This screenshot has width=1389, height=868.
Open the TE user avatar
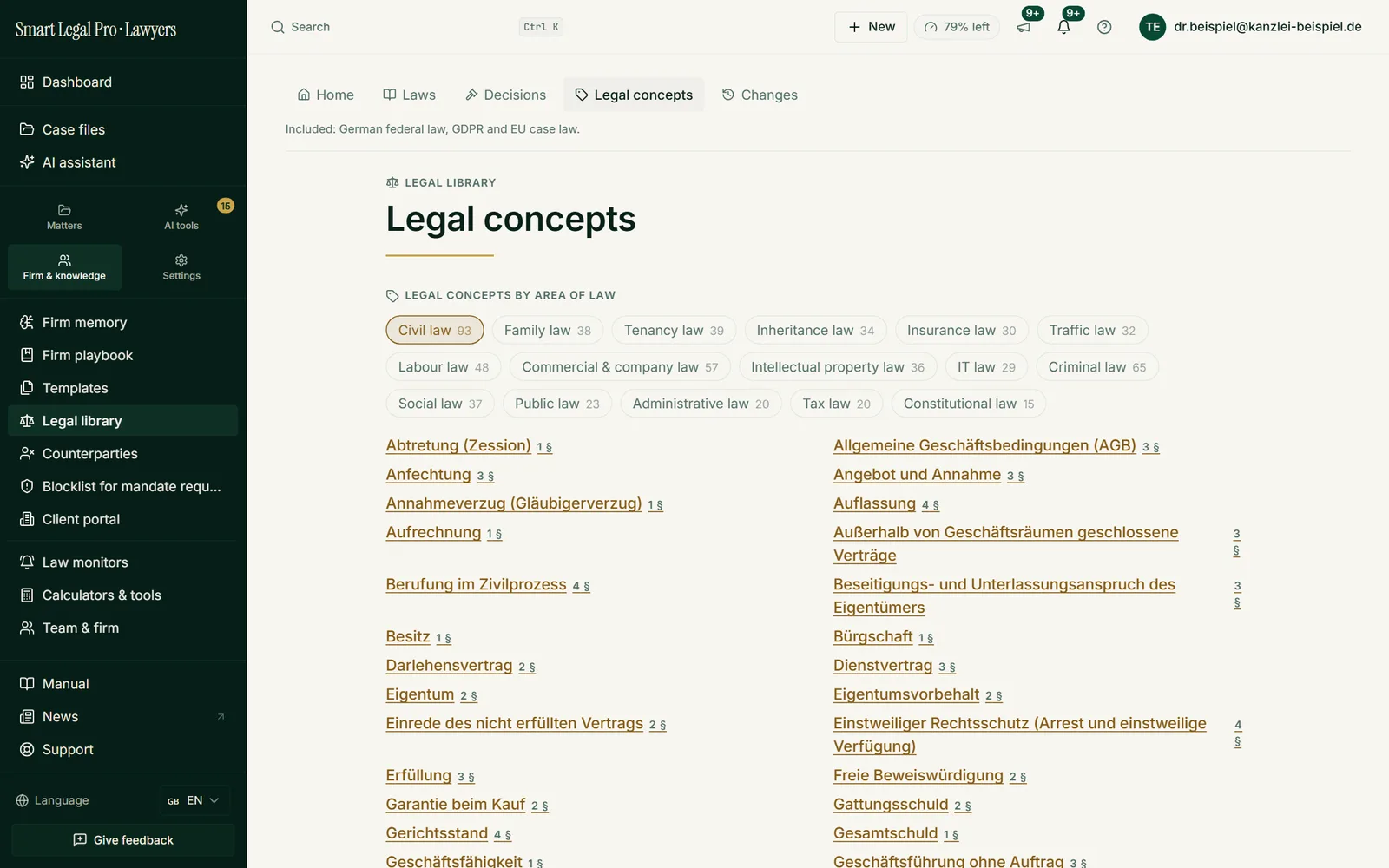pyautogui.click(x=1152, y=27)
